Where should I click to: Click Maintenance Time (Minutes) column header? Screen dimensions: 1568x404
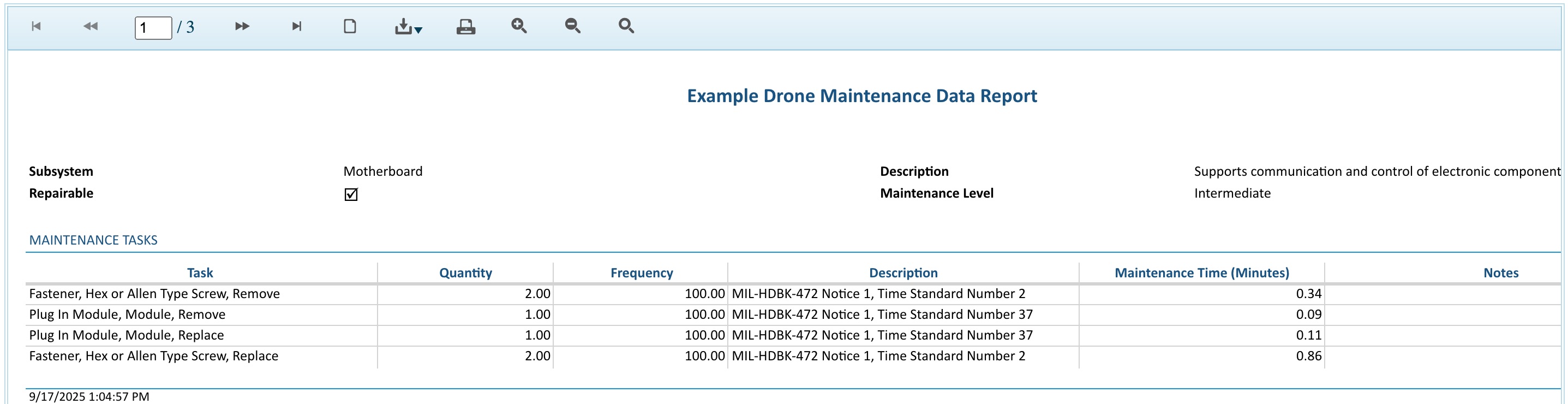tap(1201, 273)
